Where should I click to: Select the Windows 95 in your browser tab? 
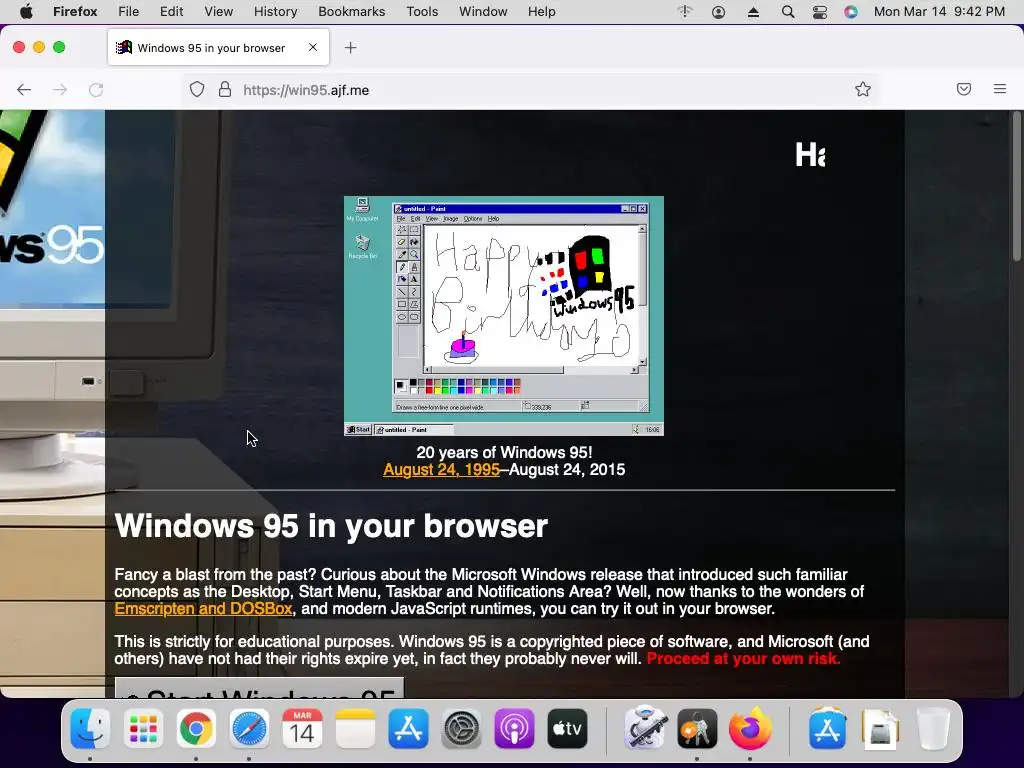(x=218, y=48)
